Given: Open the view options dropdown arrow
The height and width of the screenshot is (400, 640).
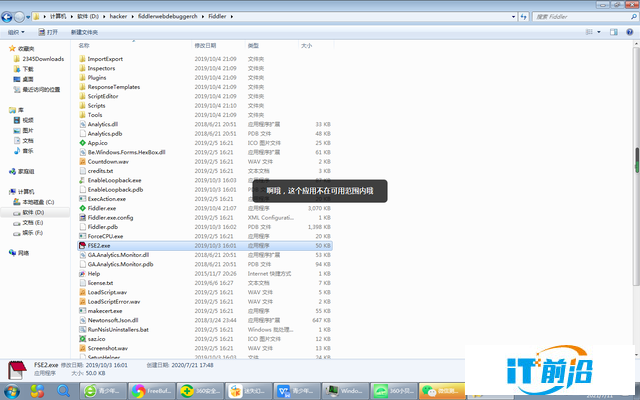Looking at the screenshot, I should pos(599,32).
